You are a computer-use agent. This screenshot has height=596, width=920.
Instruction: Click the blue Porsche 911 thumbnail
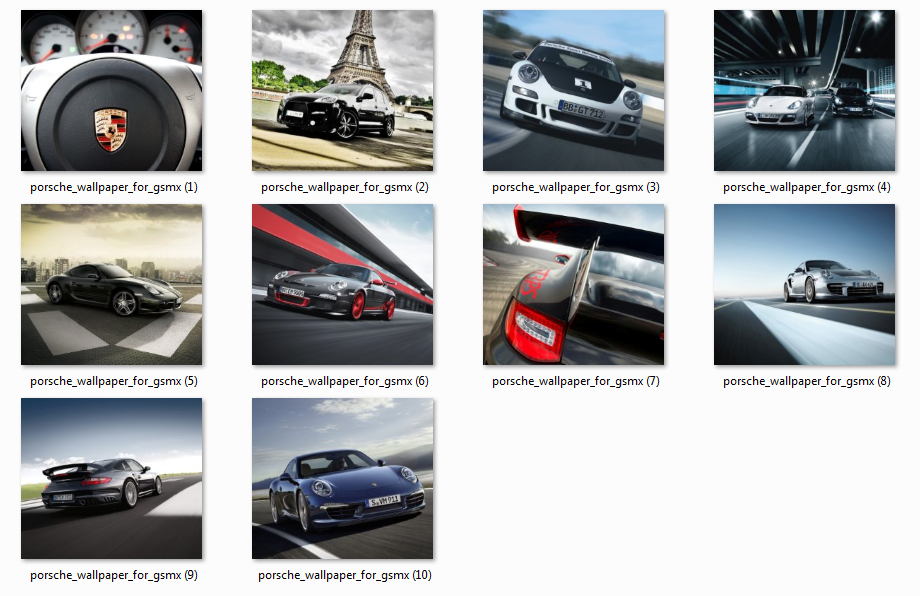(x=342, y=478)
